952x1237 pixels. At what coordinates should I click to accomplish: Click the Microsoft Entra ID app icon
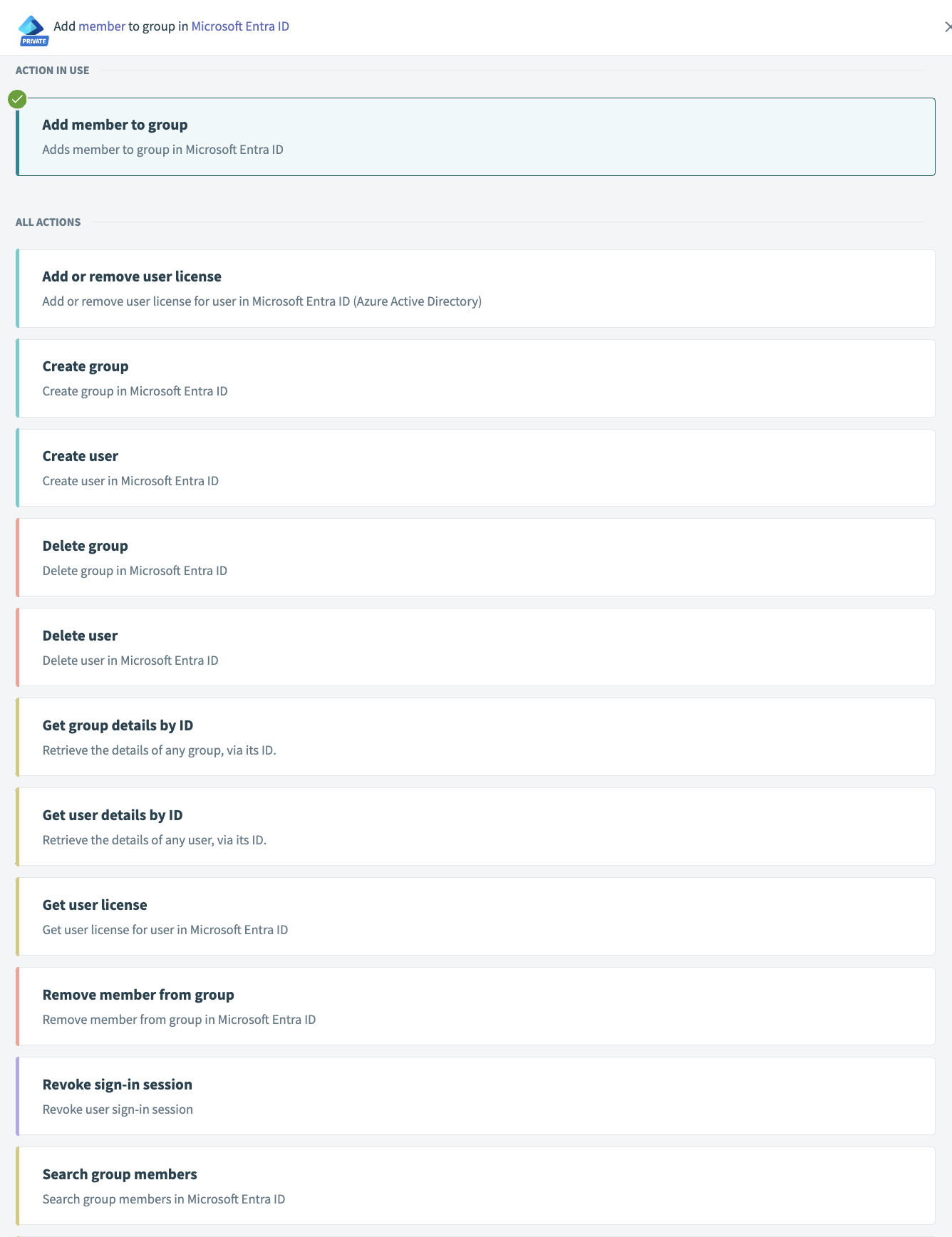pyautogui.click(x=31, y=25)
